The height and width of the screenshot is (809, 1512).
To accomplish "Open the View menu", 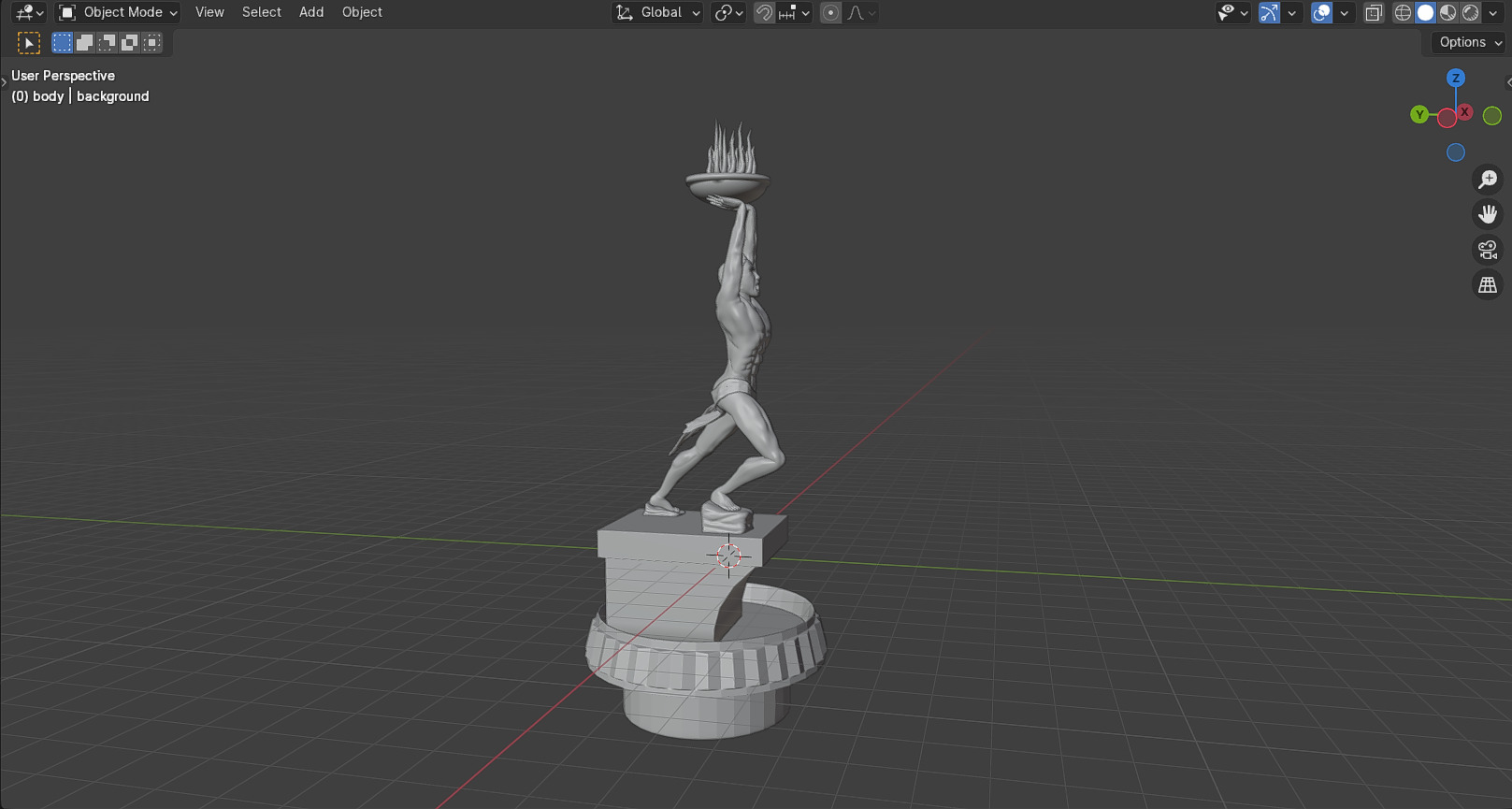I will (209, 12).
